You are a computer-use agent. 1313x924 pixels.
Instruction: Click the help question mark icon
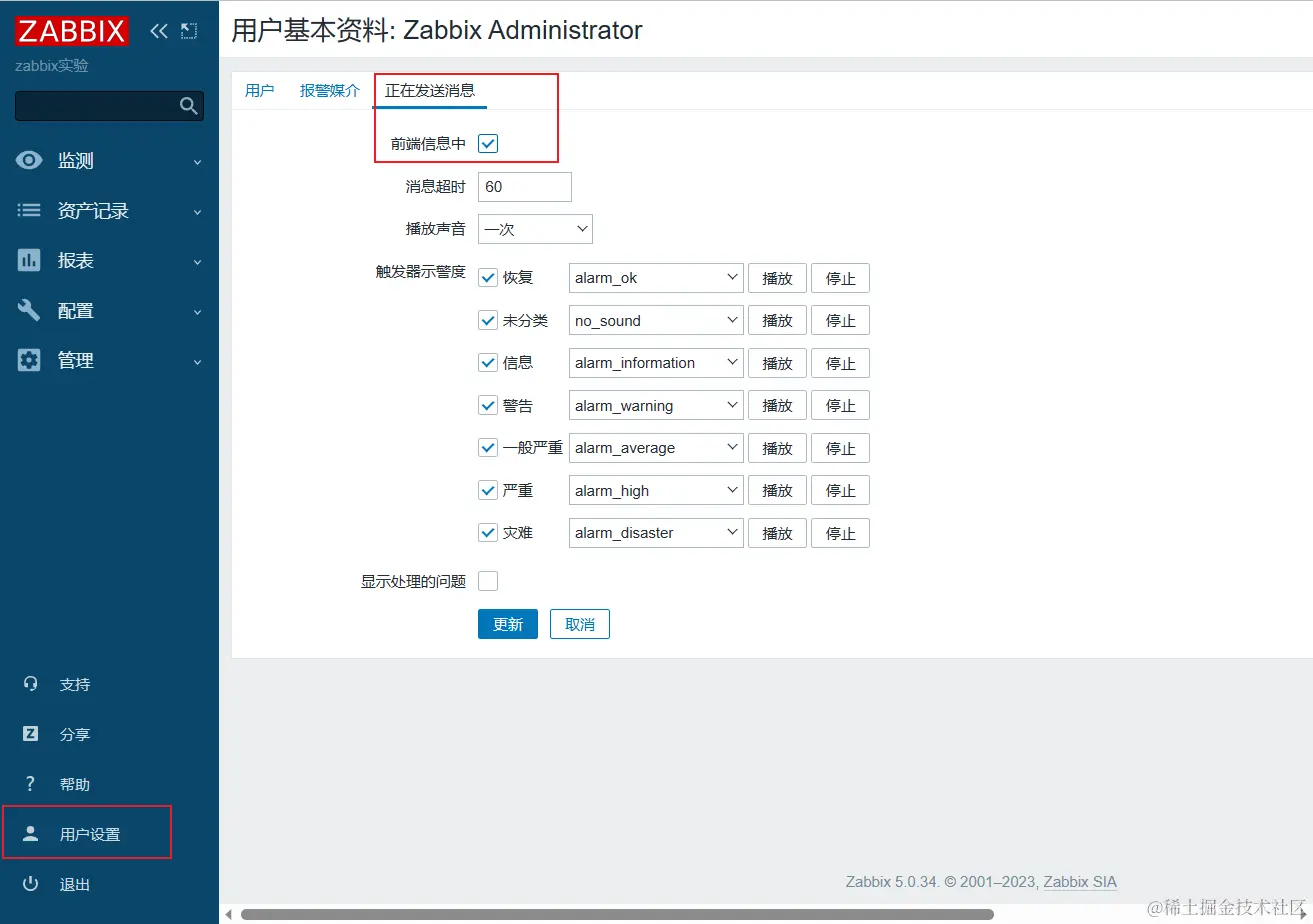31,784
